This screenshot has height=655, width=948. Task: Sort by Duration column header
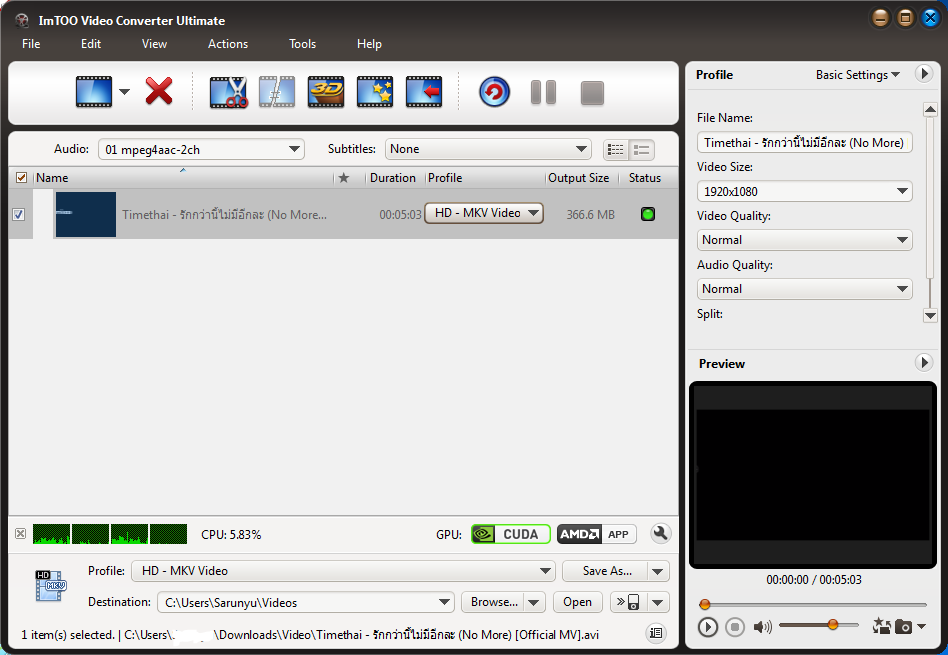pyautogui.click(x=392, y=178)
